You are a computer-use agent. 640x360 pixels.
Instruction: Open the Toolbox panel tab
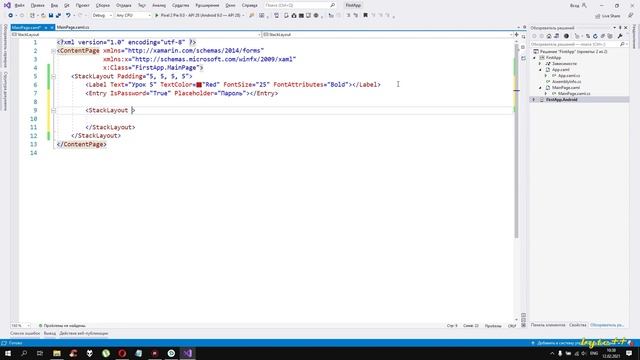point(548,325)
